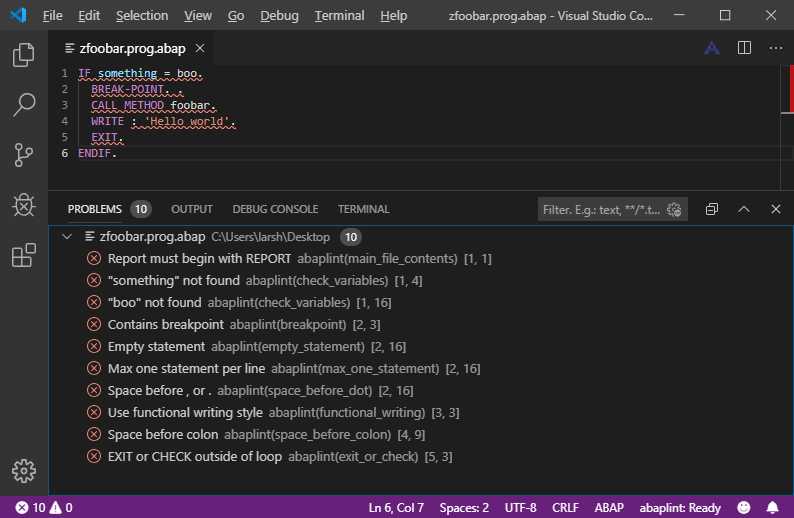
Task: Switch to the Debug Console tab
Action: coord(275,209)
